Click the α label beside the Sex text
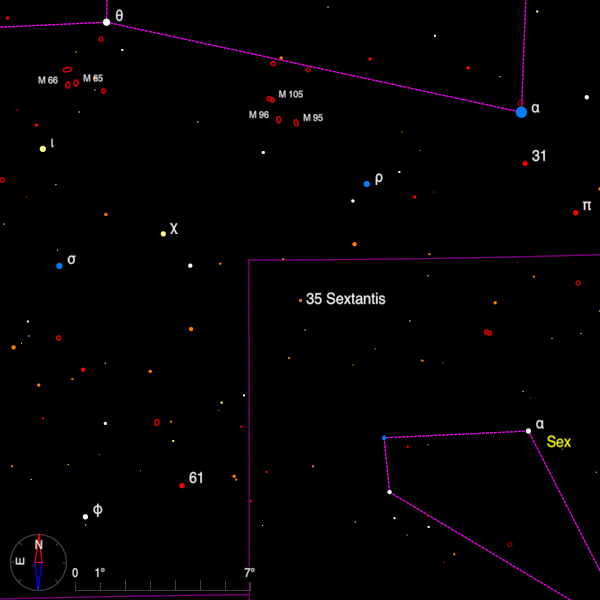The width and height of the screenshot is (600, 600). tap(540, 424)
